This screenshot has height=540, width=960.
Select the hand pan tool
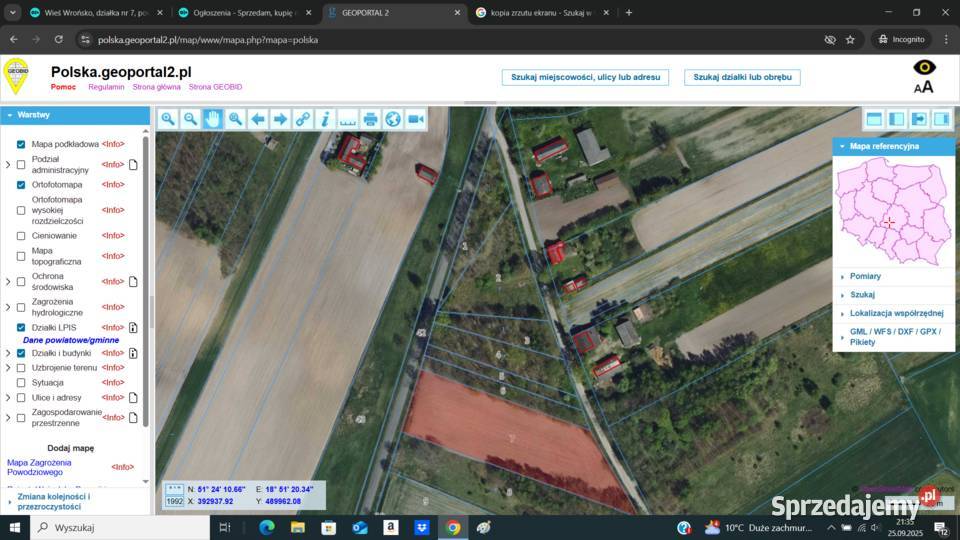point(213,119)
